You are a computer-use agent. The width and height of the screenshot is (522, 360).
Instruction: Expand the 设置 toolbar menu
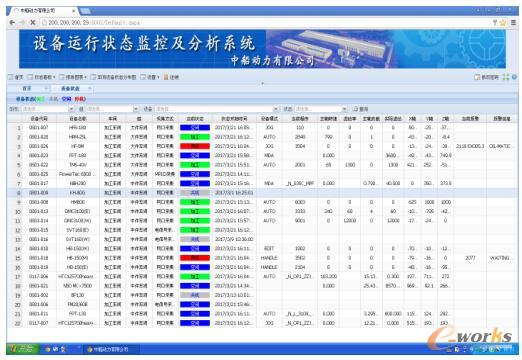tap(150, 77)
